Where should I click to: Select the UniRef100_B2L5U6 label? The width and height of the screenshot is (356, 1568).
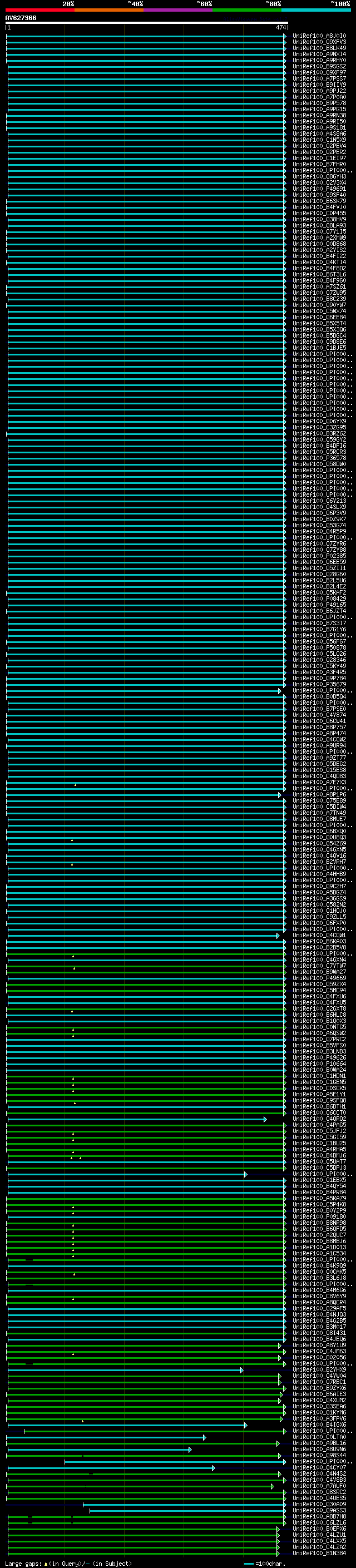319,580
